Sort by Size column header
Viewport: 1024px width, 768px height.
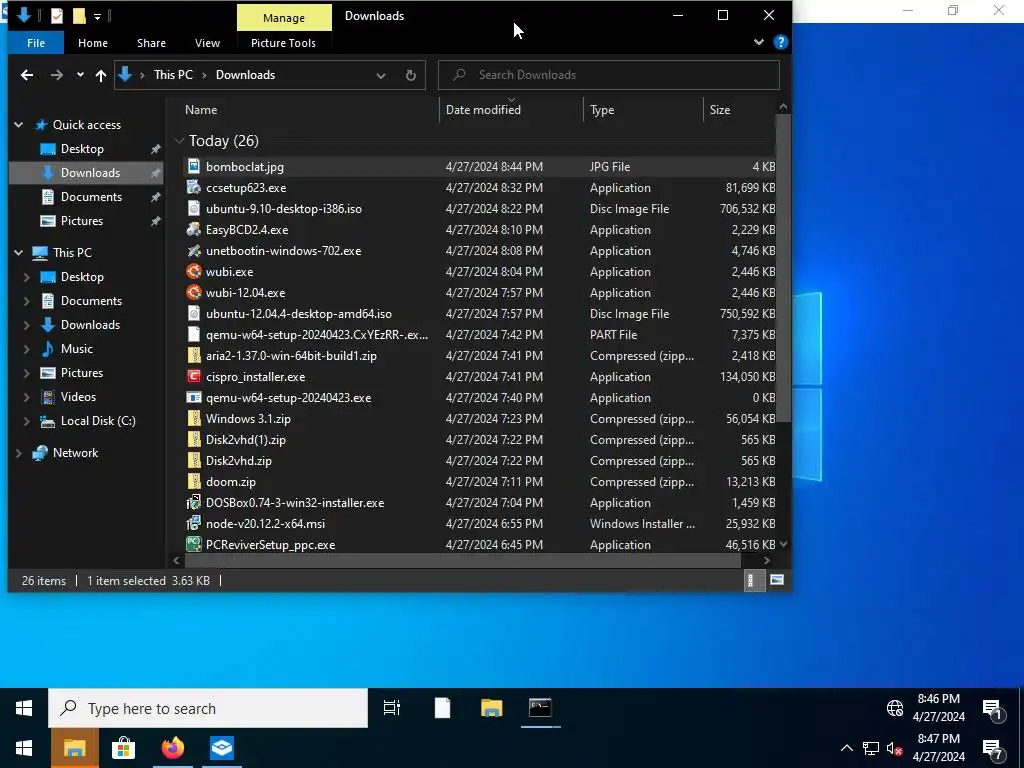coord(739,110)
